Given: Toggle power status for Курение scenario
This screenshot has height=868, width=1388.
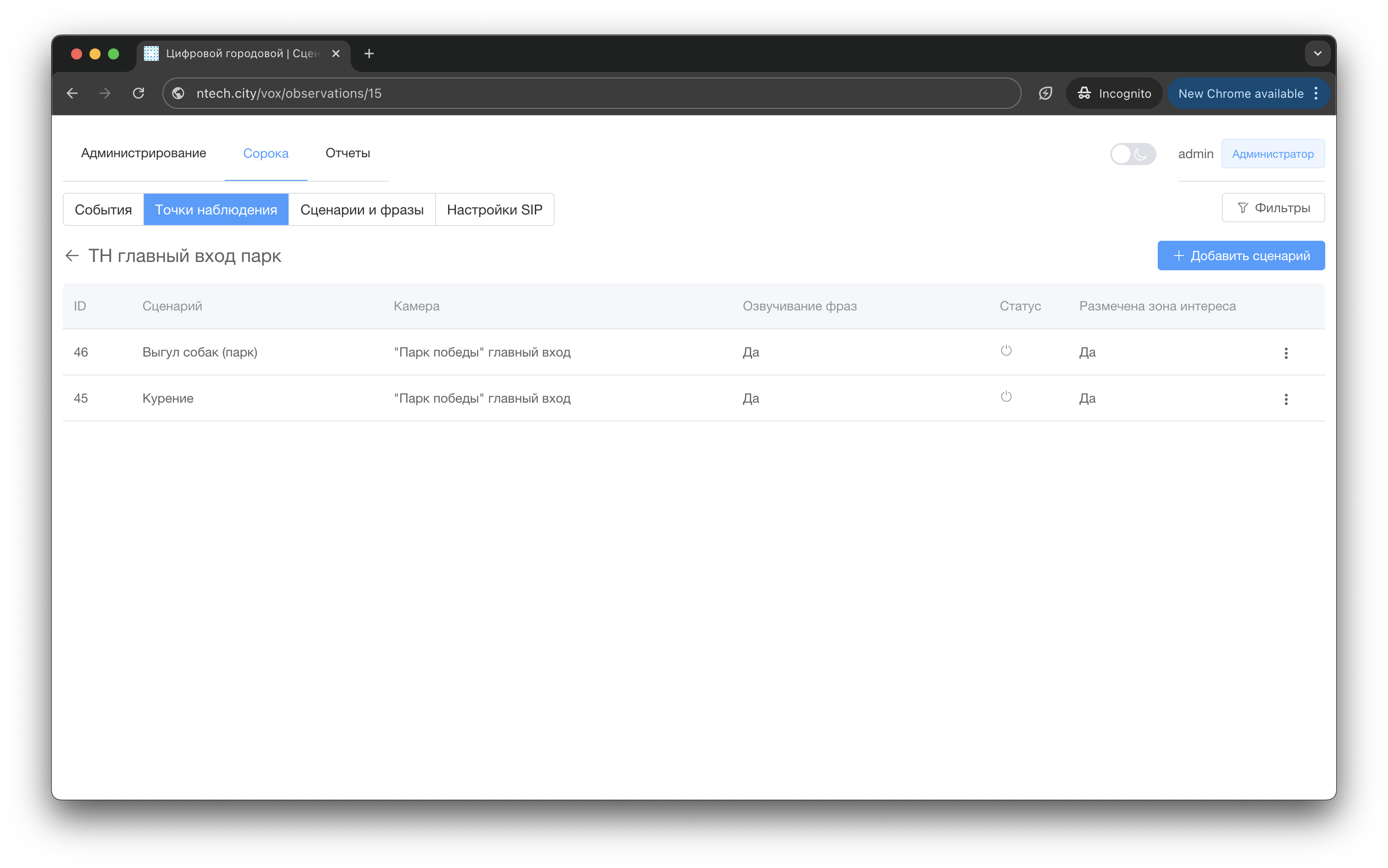Looking at the screenshot, I should (x=1005, y=397).
